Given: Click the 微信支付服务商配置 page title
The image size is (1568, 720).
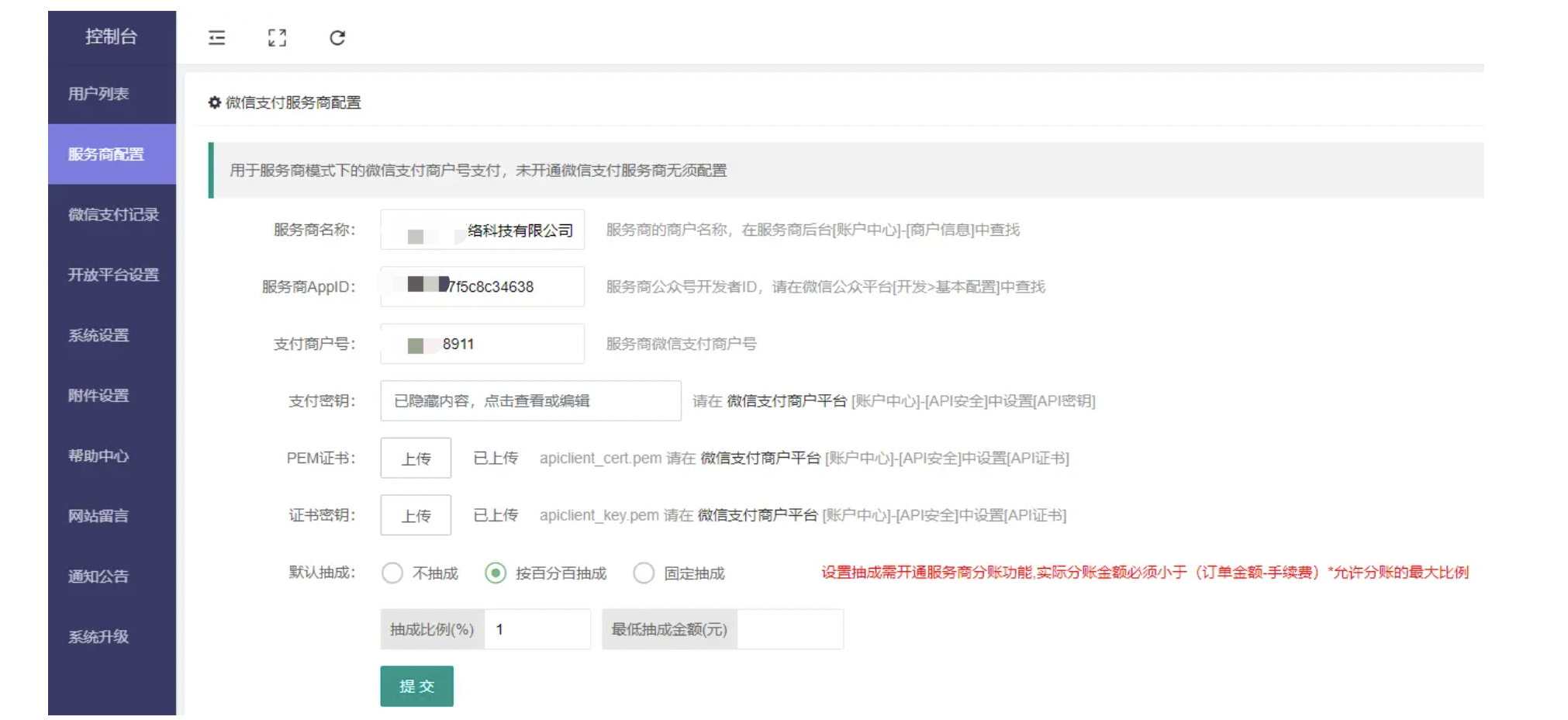Looking at the screenshot, I should pos(293,102).
